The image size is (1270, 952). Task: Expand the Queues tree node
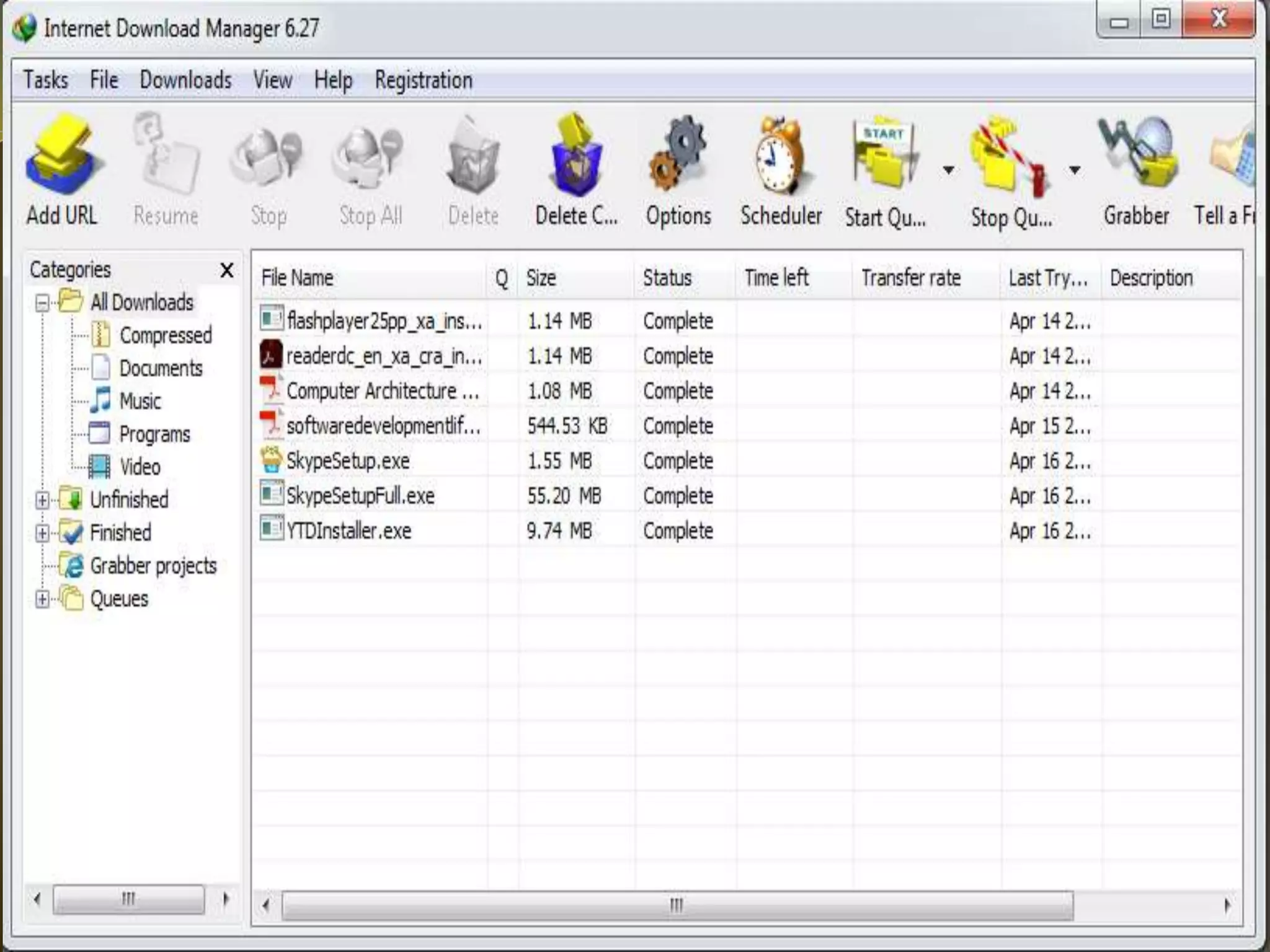tap(42, 599)
